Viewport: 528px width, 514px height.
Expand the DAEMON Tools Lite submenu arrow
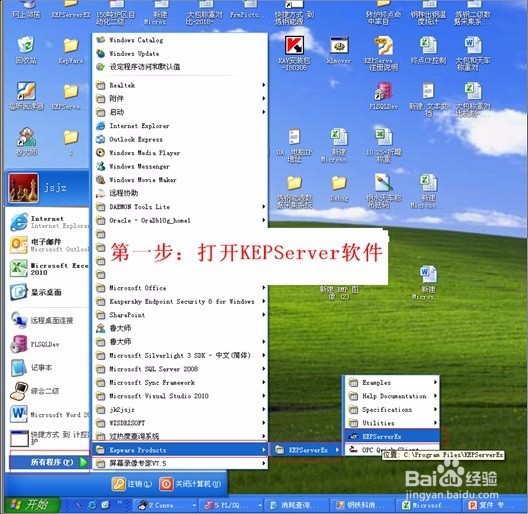pos(264,207)
